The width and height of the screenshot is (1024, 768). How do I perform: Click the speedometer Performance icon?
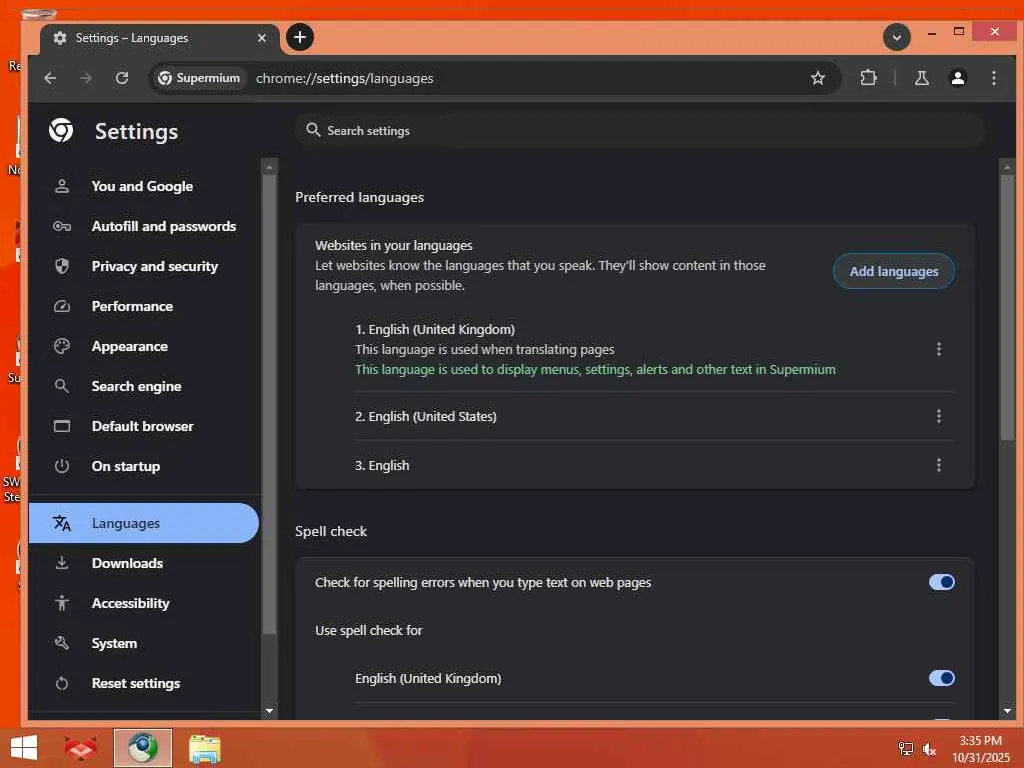click(x=62, y=306)
